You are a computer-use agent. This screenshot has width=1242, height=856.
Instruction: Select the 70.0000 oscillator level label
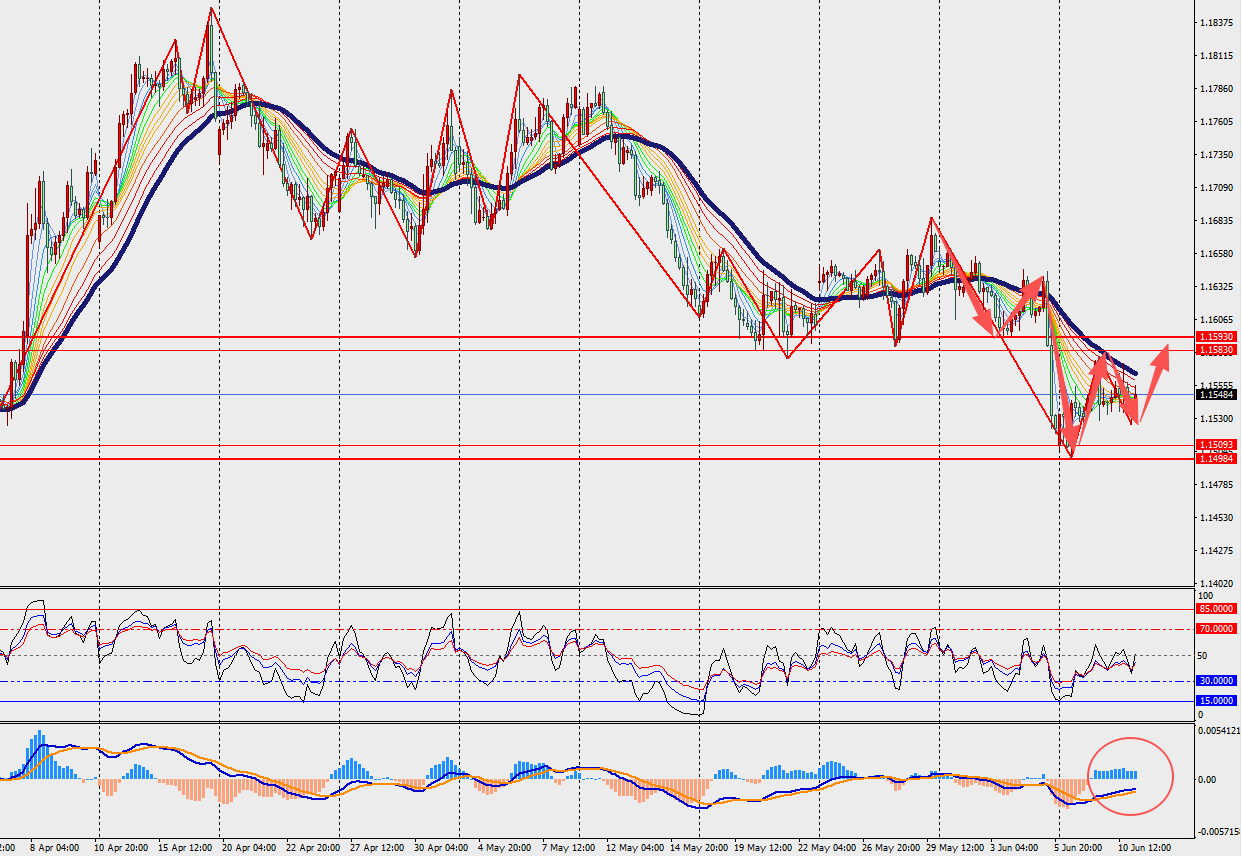[x=1217, y=629]
